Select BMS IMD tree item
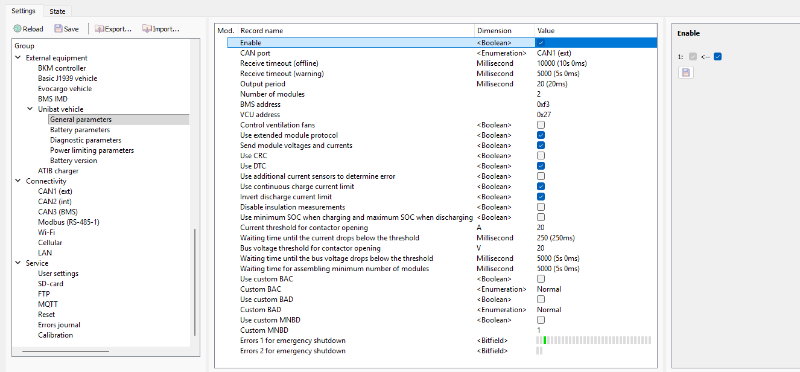 coord(53,99)
